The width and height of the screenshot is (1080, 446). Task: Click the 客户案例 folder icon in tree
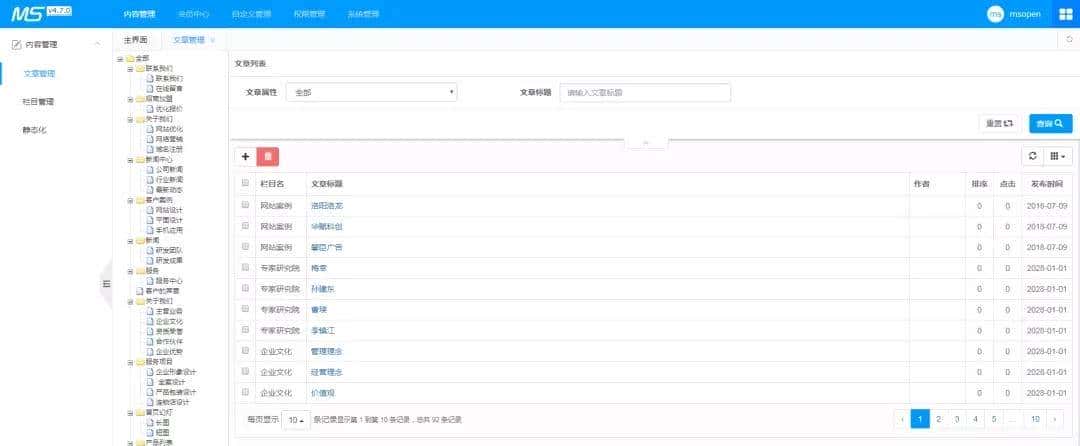(x=140, y=200)
